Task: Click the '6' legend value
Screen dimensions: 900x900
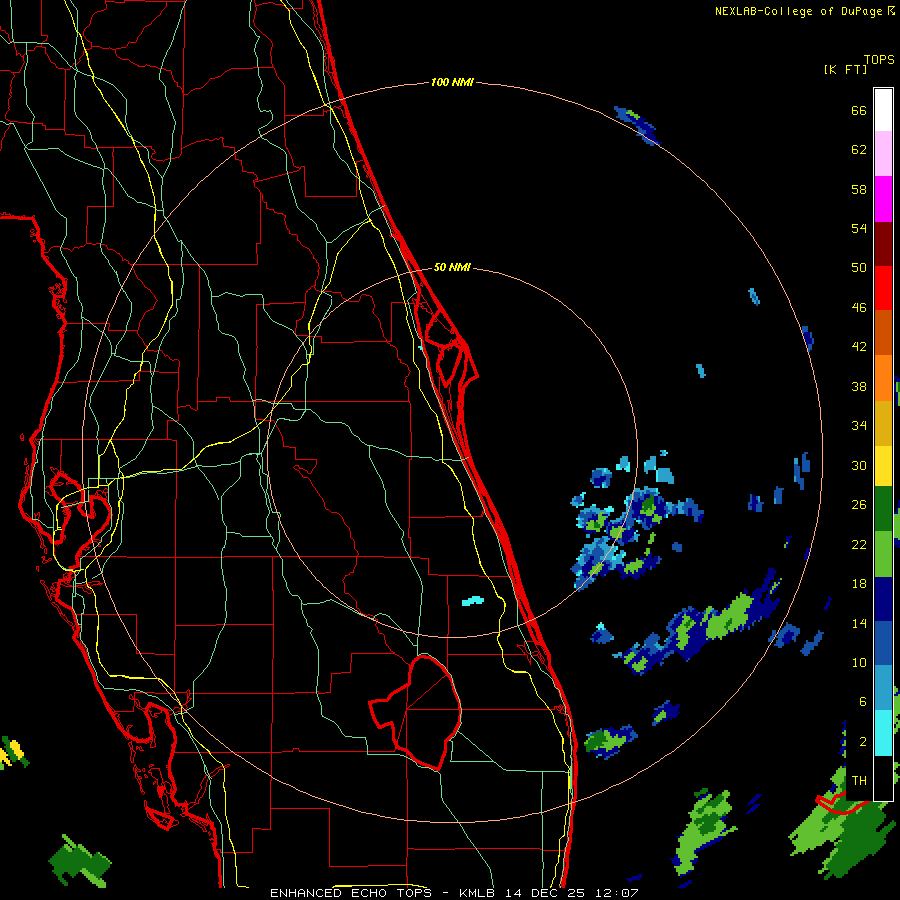Action: 863,703
